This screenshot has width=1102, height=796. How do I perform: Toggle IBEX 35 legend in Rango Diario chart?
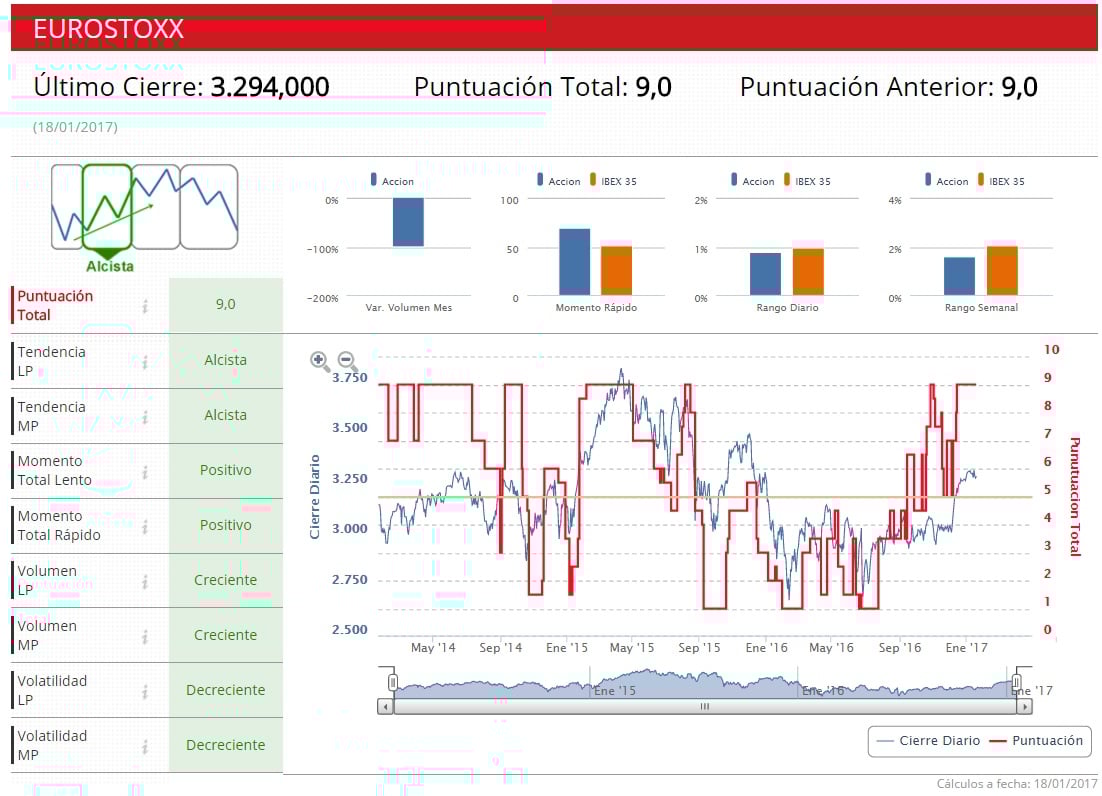click(x=808, y=181)
